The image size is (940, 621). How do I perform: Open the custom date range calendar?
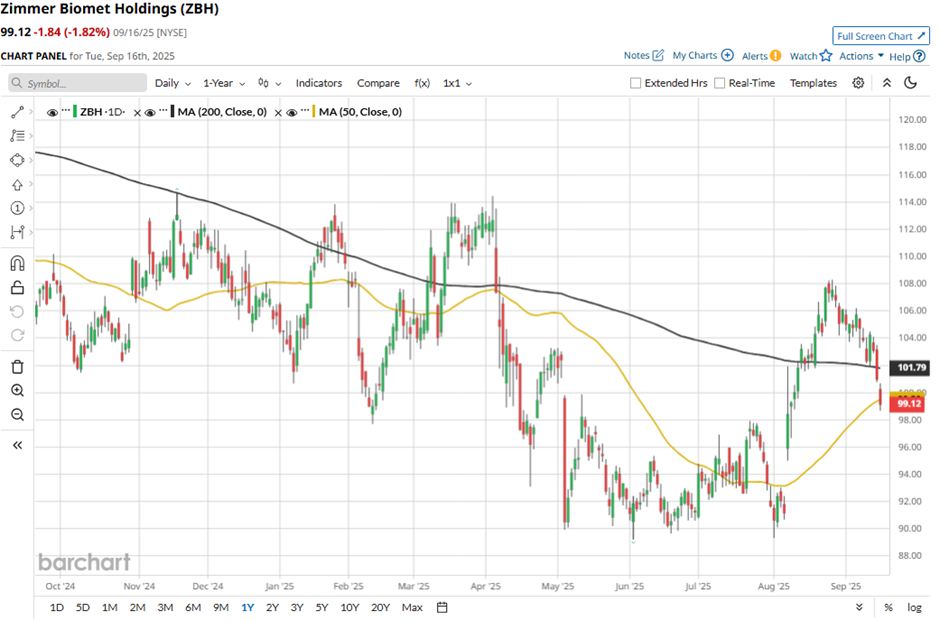[x=442, y=607]
